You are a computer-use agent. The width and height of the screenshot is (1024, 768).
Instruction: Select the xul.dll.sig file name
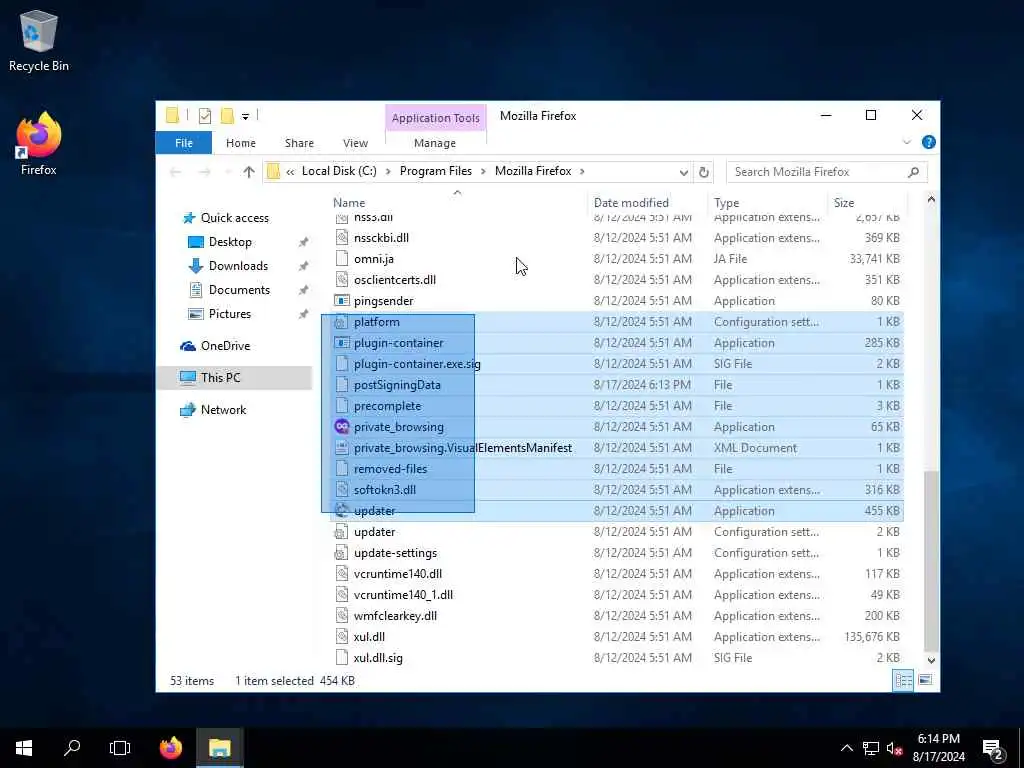(378, 658)
